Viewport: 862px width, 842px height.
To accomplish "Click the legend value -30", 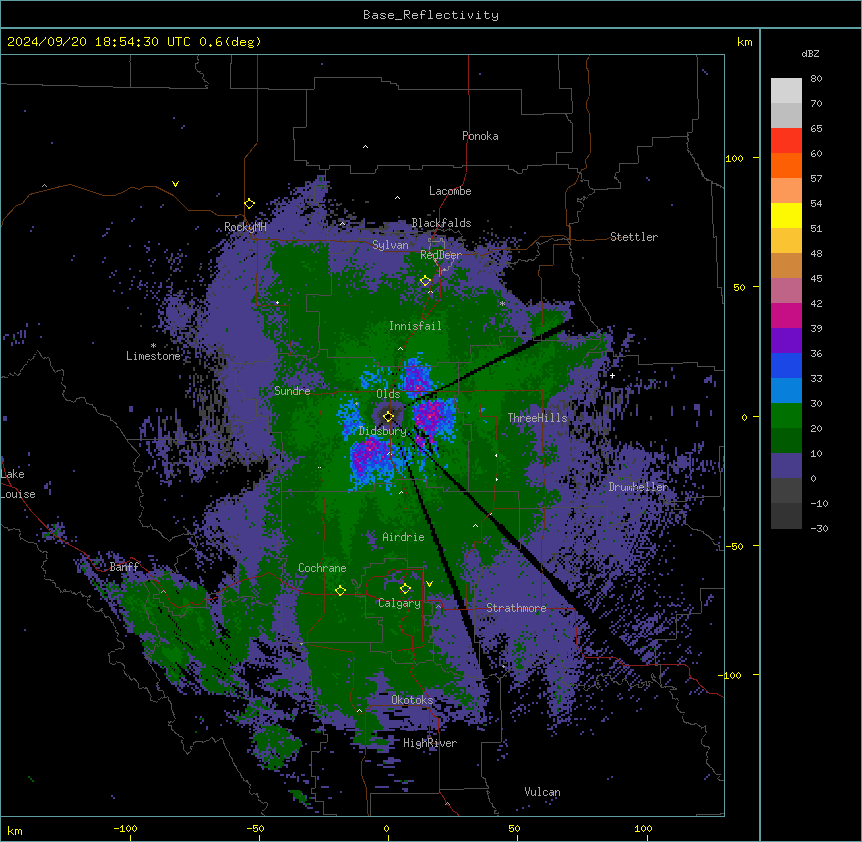I will coord(819,529).
